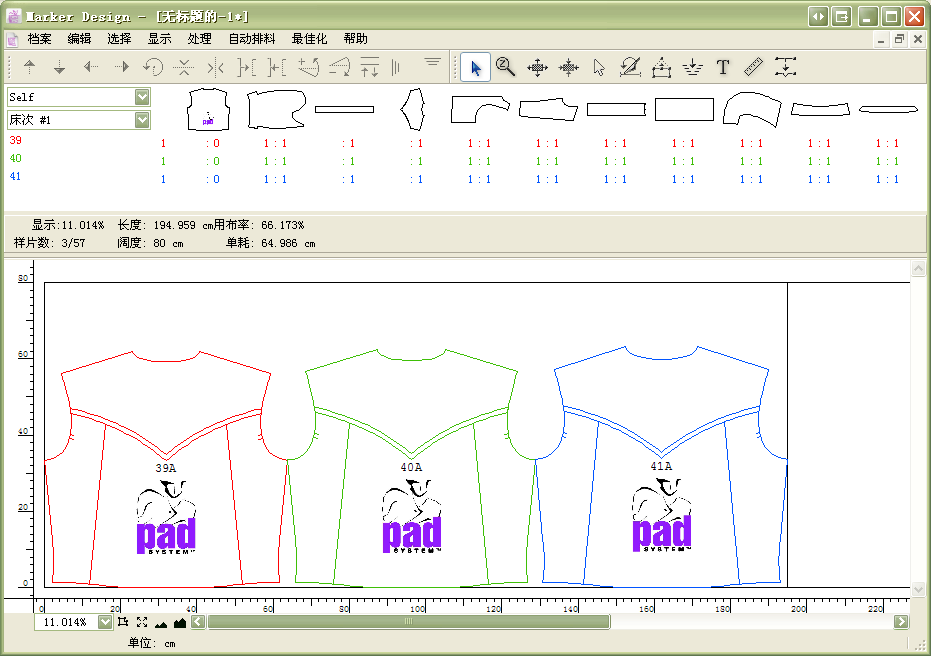Open the 最佳化 menu

point(309,39)
